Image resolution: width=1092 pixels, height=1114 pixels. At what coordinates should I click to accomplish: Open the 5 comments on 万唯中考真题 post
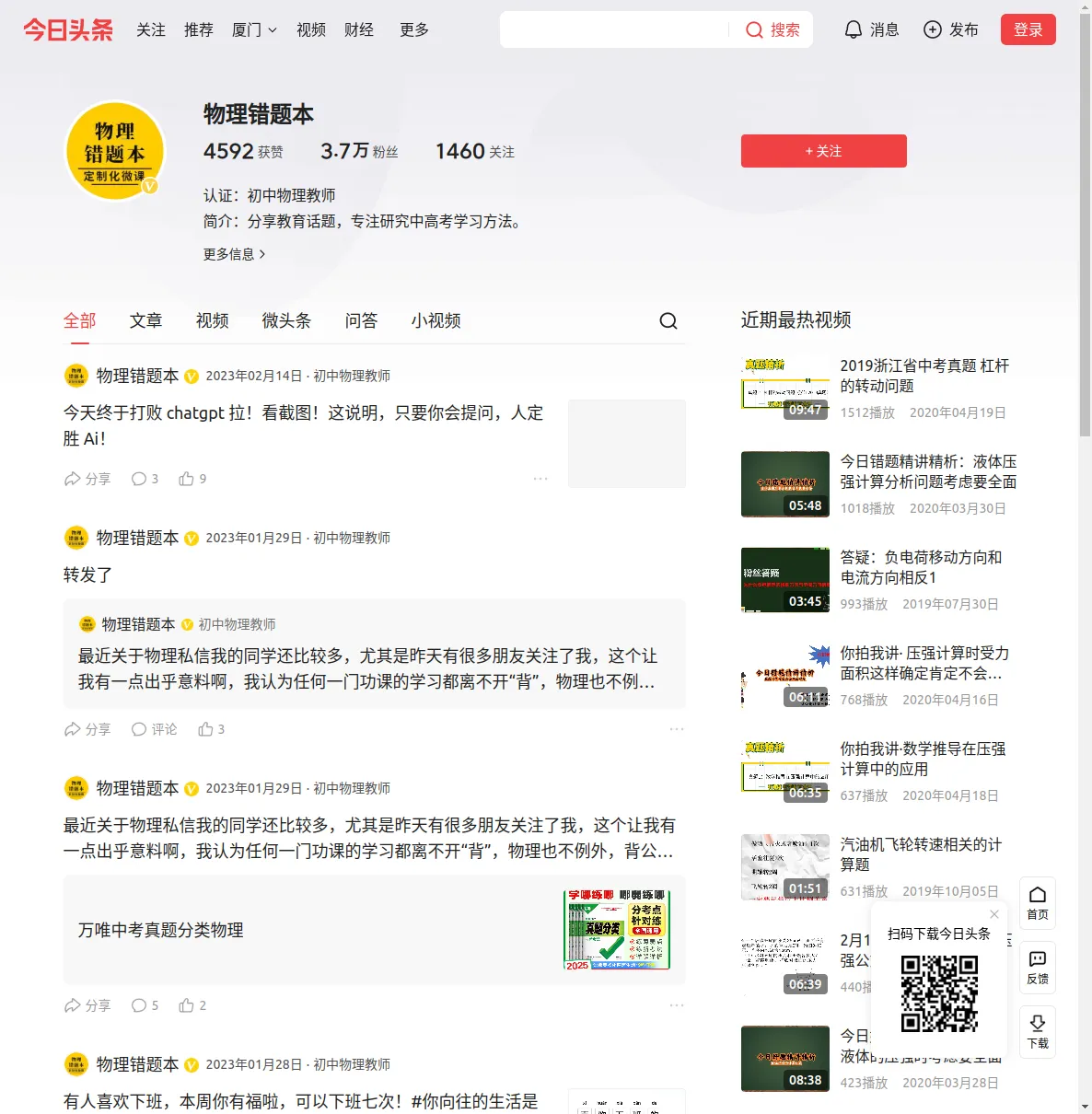point(145,1005)
